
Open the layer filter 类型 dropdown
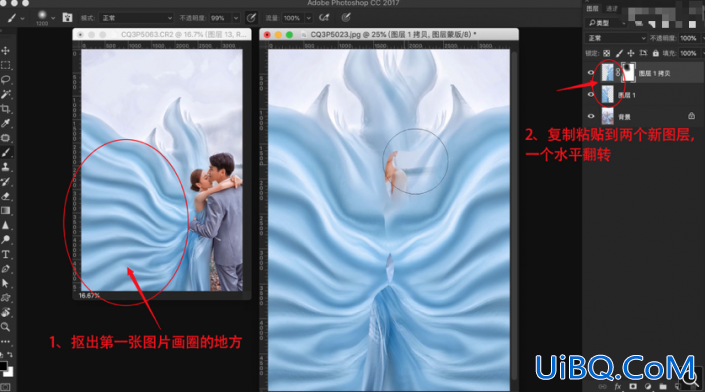pos(606,23)
